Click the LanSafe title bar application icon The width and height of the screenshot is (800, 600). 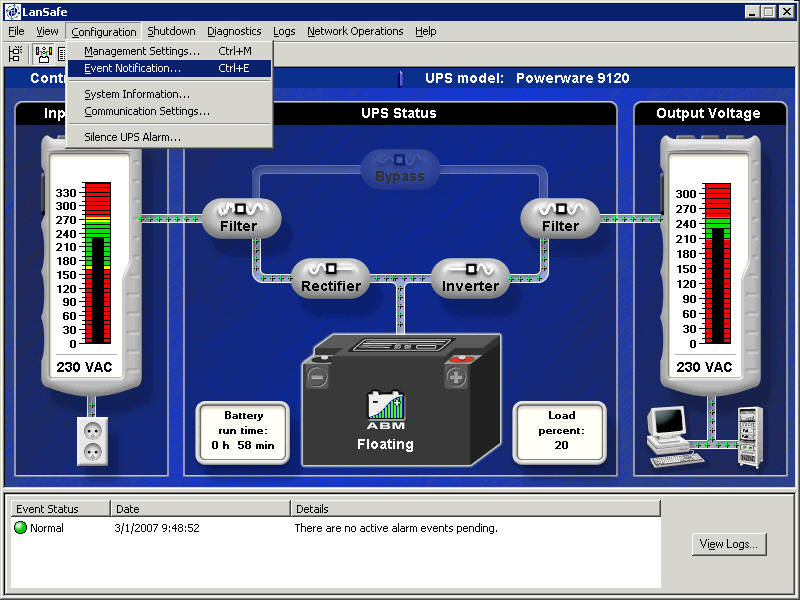coord(12,11)
